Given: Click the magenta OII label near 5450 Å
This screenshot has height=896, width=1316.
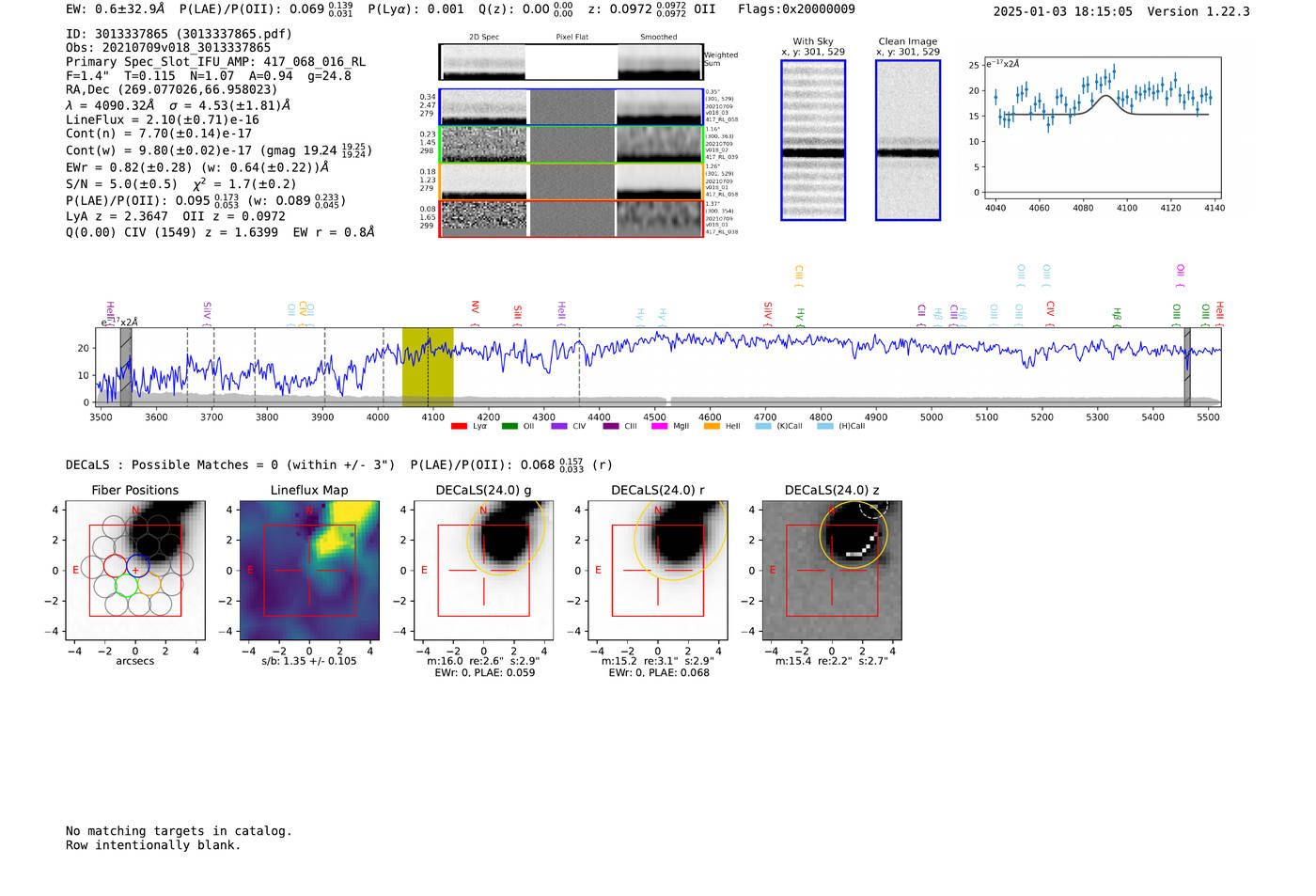Looking at the screenshot, I should coord(1181,275).
